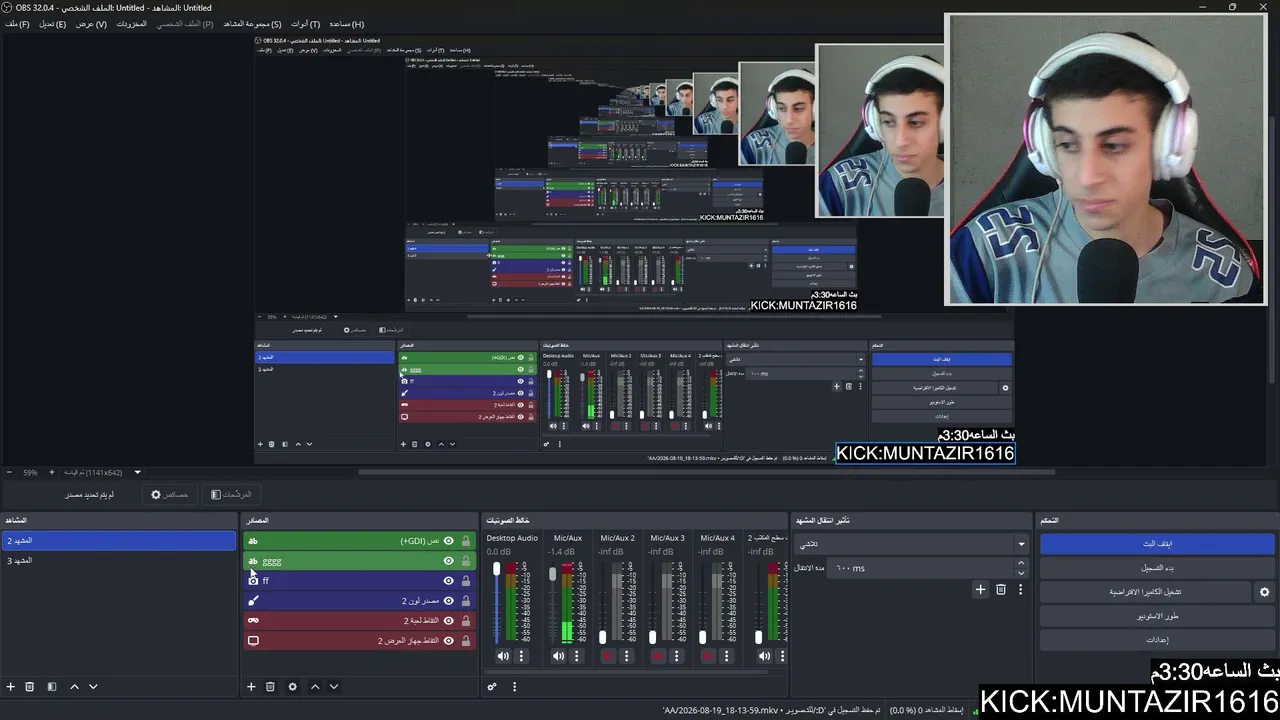
Task: Open source properties gear in sources toolbar
Action: [292, 687]
